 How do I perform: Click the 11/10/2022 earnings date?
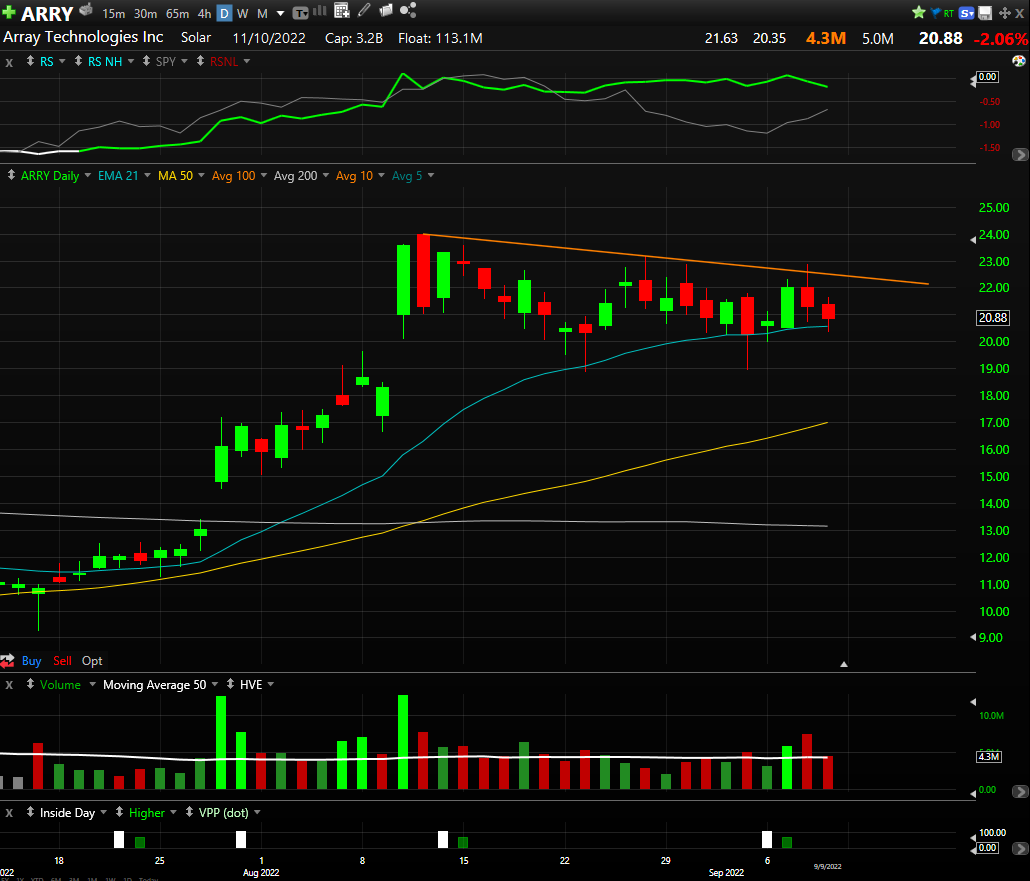269,38
